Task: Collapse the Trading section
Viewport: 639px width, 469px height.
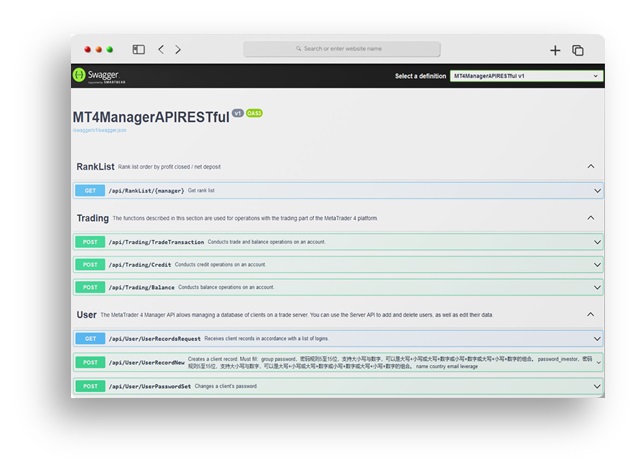Action: [x=591, y=218]
